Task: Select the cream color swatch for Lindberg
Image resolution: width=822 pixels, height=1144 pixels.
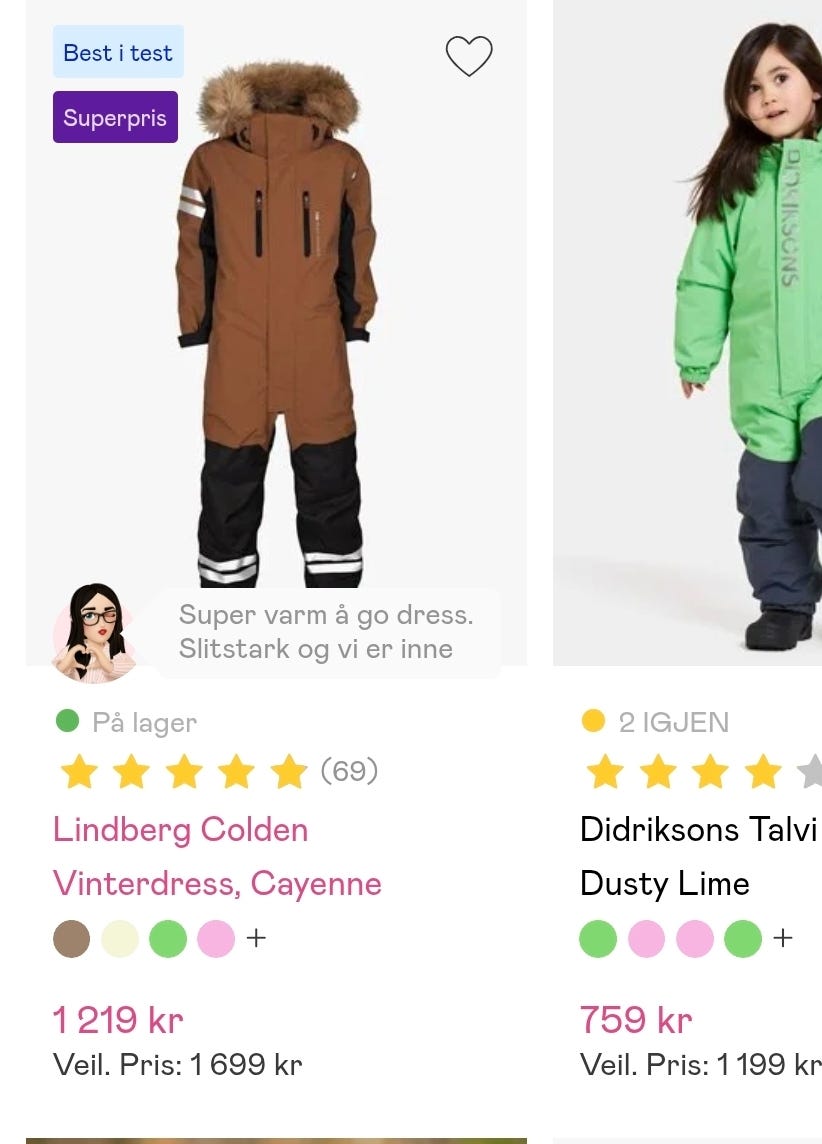Action: pos(120,938)
